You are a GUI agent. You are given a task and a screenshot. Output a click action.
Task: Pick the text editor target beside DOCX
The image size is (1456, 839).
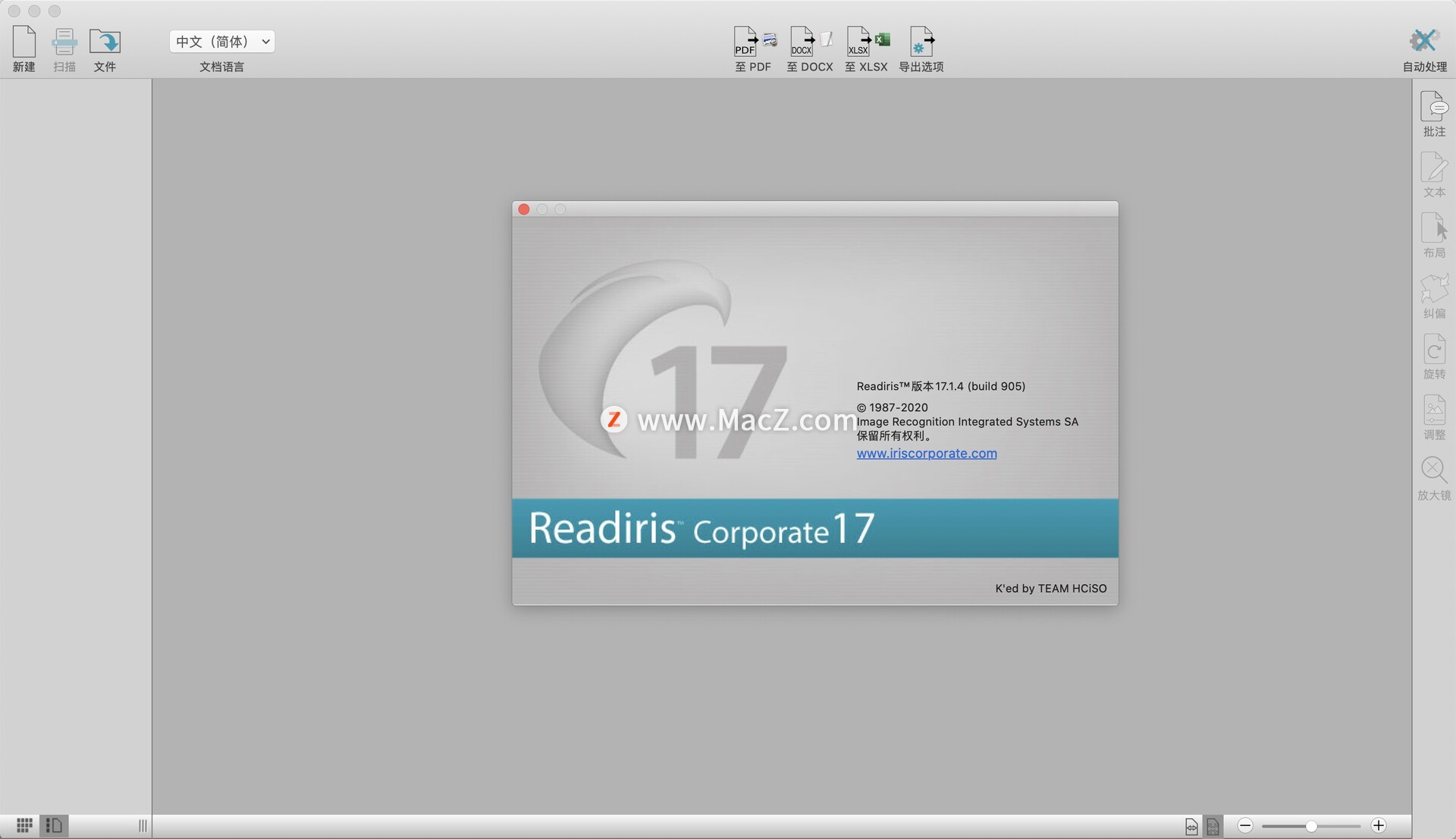click(827, 39)
